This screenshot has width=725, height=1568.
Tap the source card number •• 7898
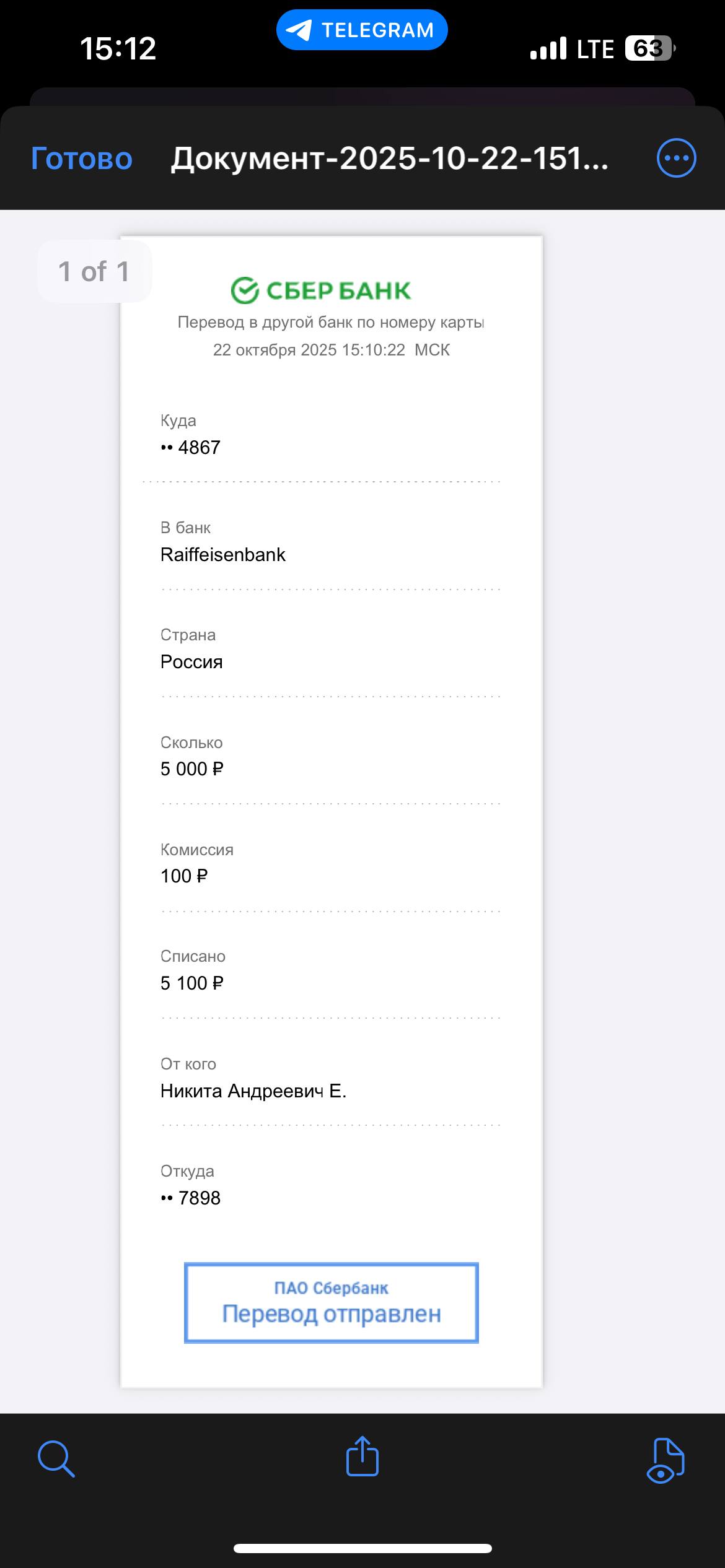pyautogui.click(x=191, y=1198)
